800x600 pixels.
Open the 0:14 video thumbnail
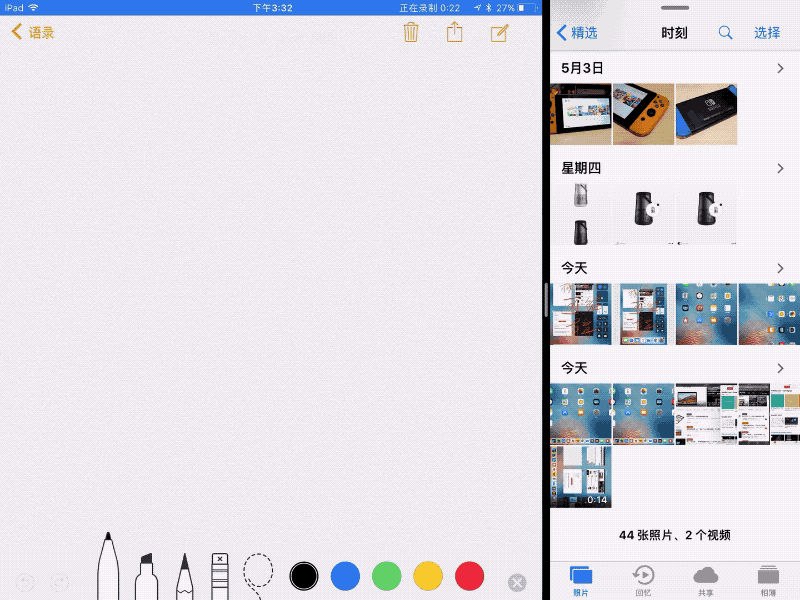pos(580,477)
